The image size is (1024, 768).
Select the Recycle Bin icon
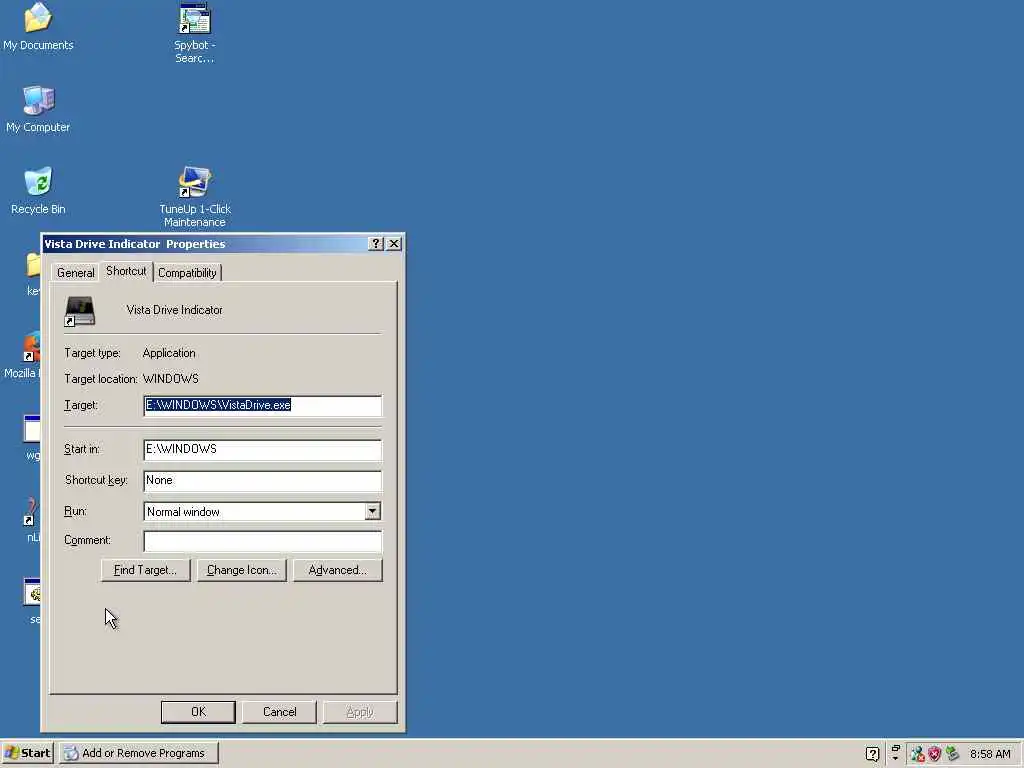pos(38,191)
